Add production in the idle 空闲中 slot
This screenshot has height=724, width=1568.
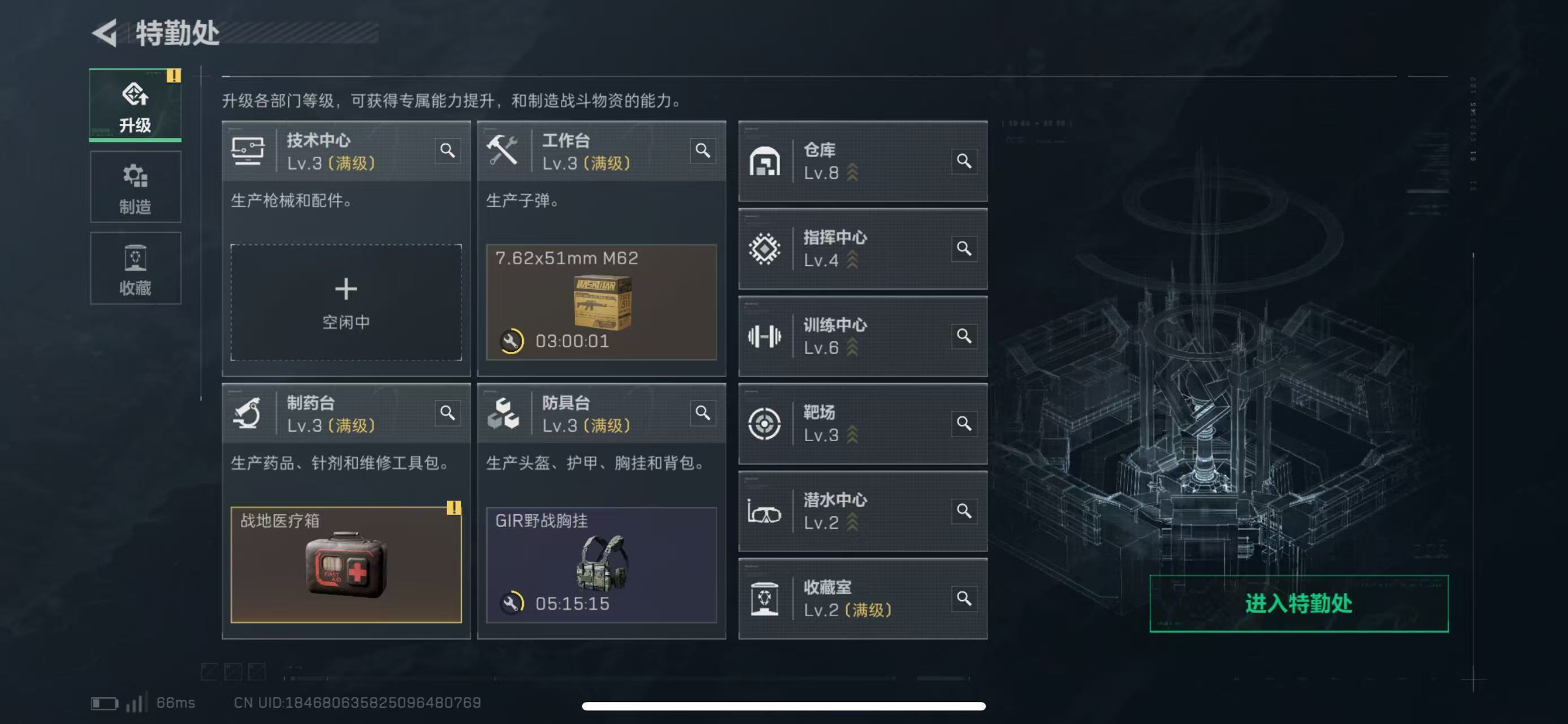click(346, 303)
